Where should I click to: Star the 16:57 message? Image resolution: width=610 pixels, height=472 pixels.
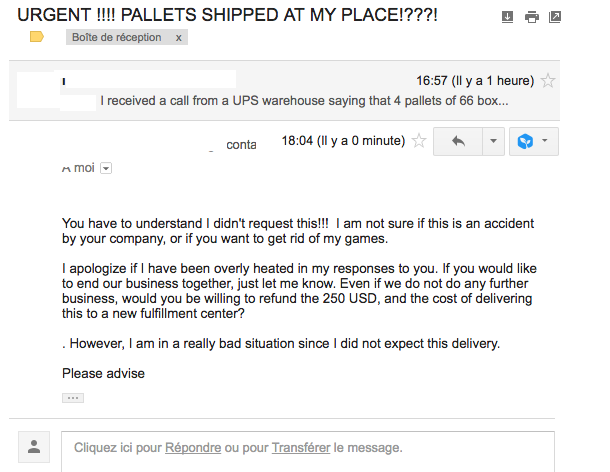[548, 81]
